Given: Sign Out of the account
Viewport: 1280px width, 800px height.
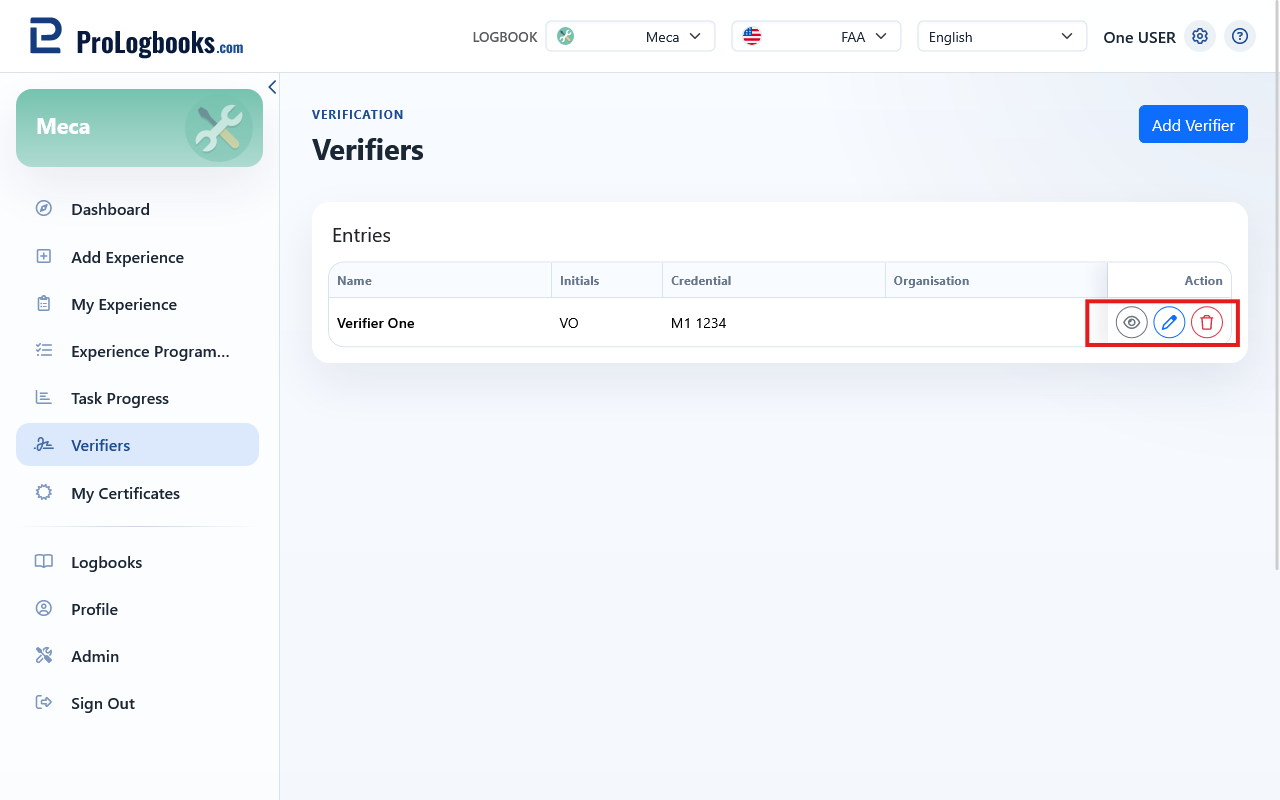Looking at the screenshot, I should tap(137, 703).
